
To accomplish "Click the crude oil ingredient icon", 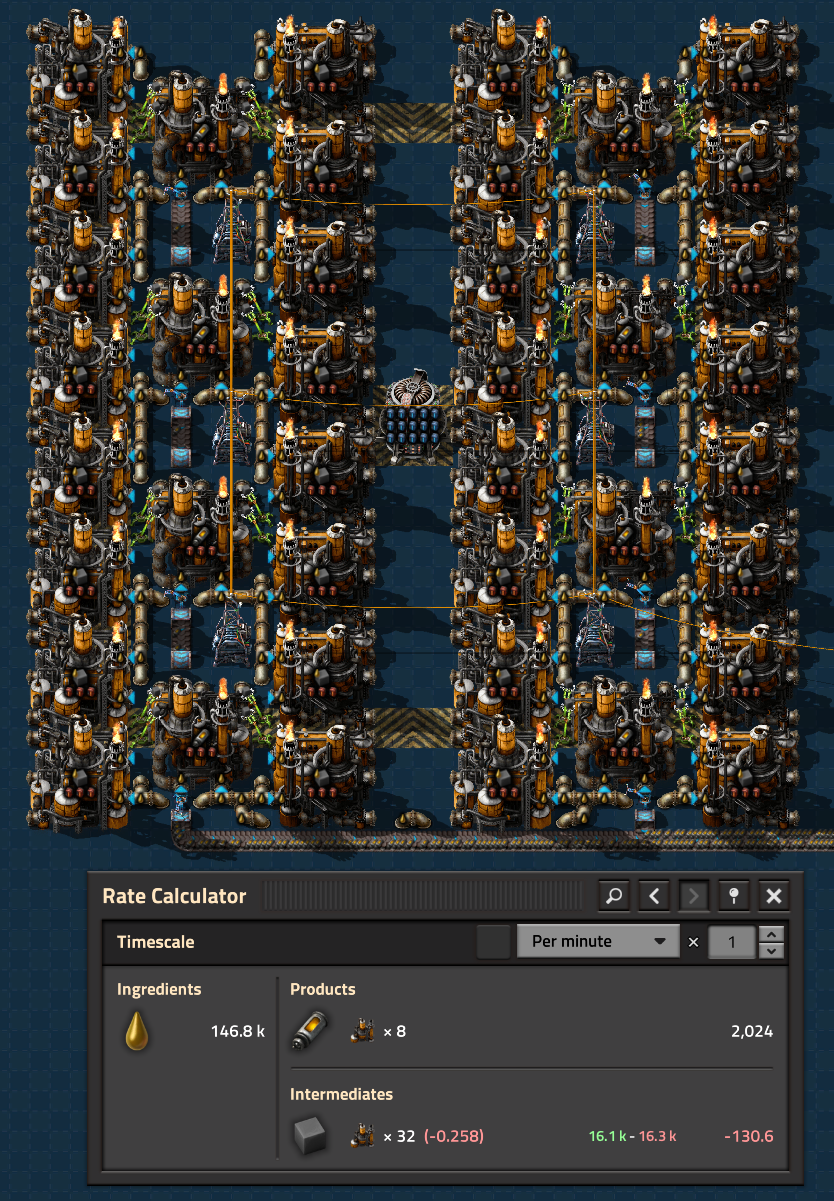I will click(137, 1031).
